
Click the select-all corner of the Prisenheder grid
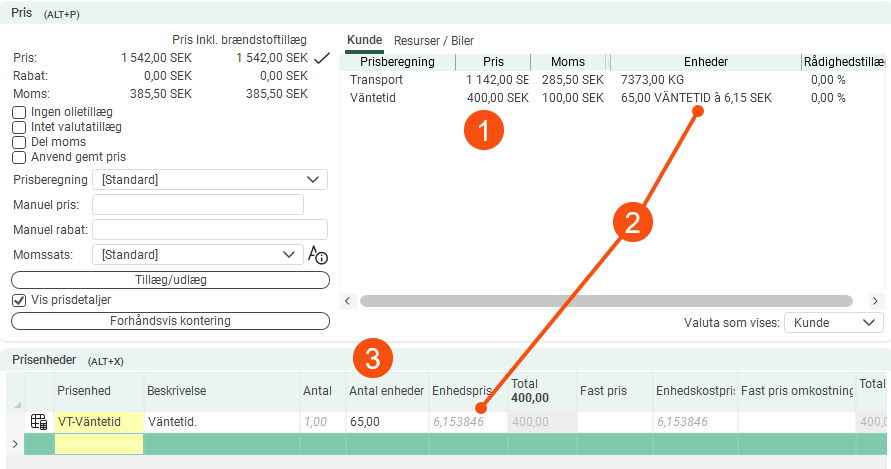(x=14, y=390)
